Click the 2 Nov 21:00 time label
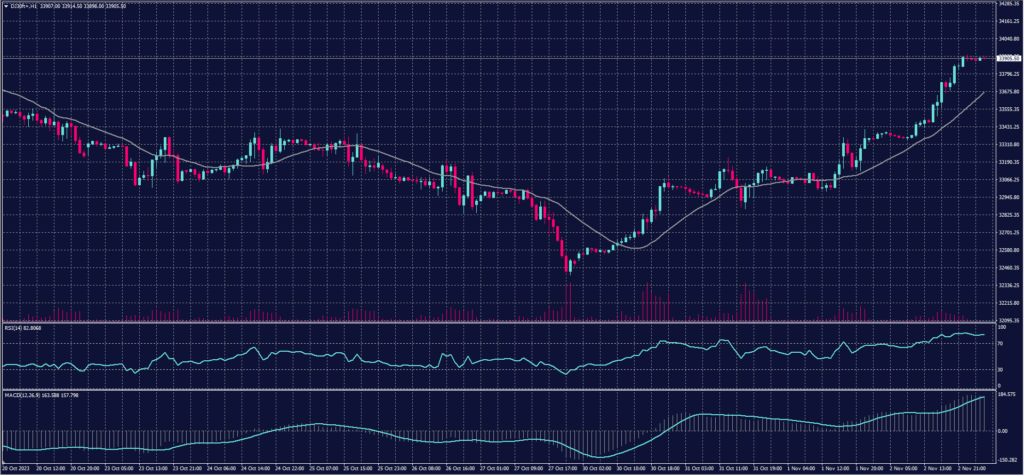This screenshot has height=475, width=1024. click(973, 468)
